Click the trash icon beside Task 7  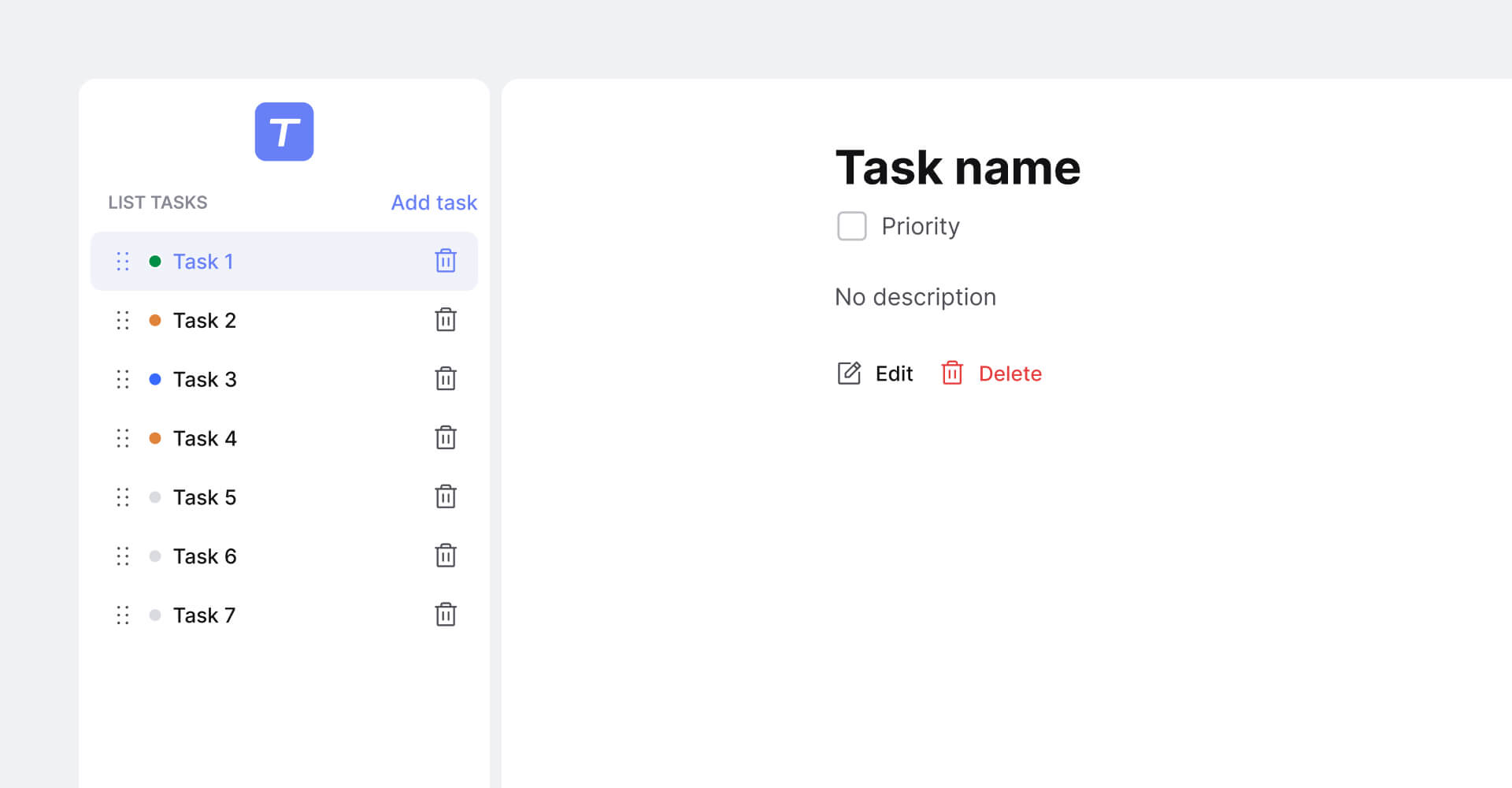(x=446, y=615)
